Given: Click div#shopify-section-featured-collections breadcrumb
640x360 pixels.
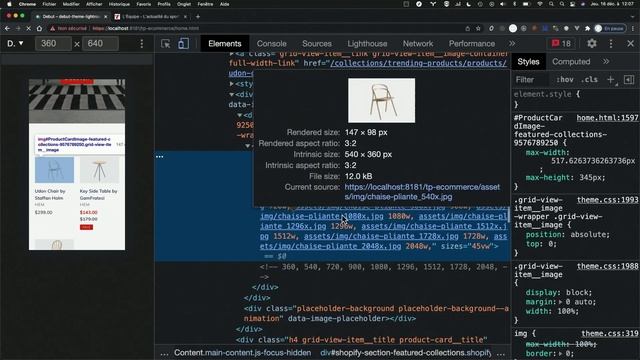Looking at the screenshot, I should pos(406,353).
